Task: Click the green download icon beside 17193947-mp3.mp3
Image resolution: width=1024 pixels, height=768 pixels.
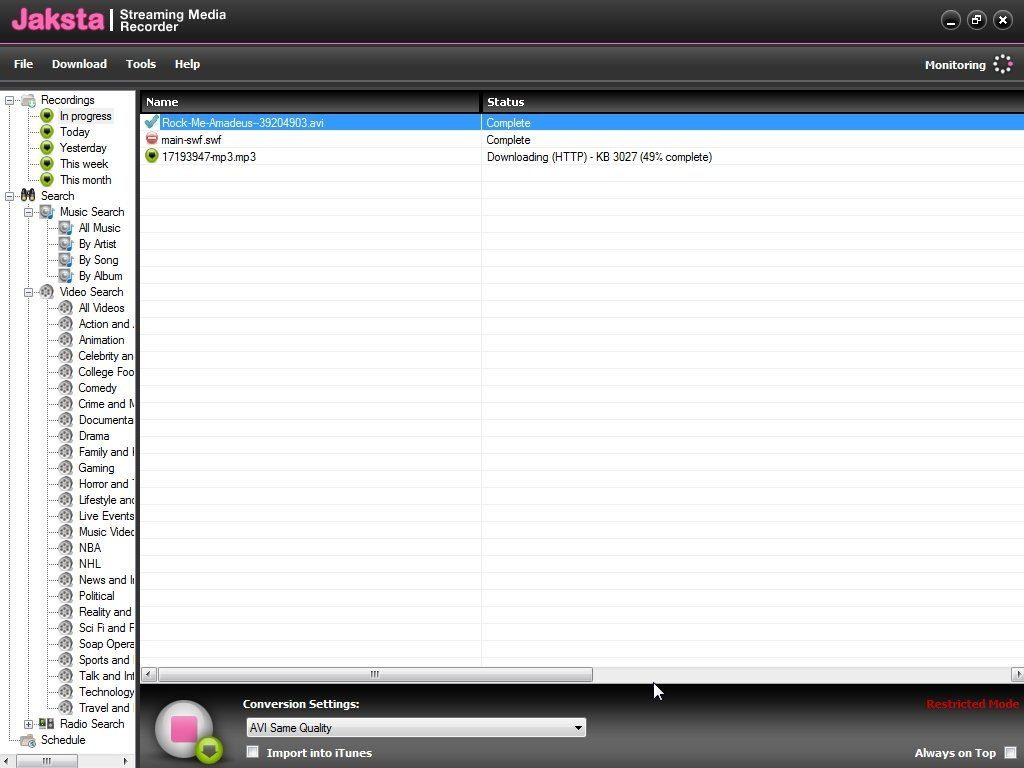Action: click(151, 157)
